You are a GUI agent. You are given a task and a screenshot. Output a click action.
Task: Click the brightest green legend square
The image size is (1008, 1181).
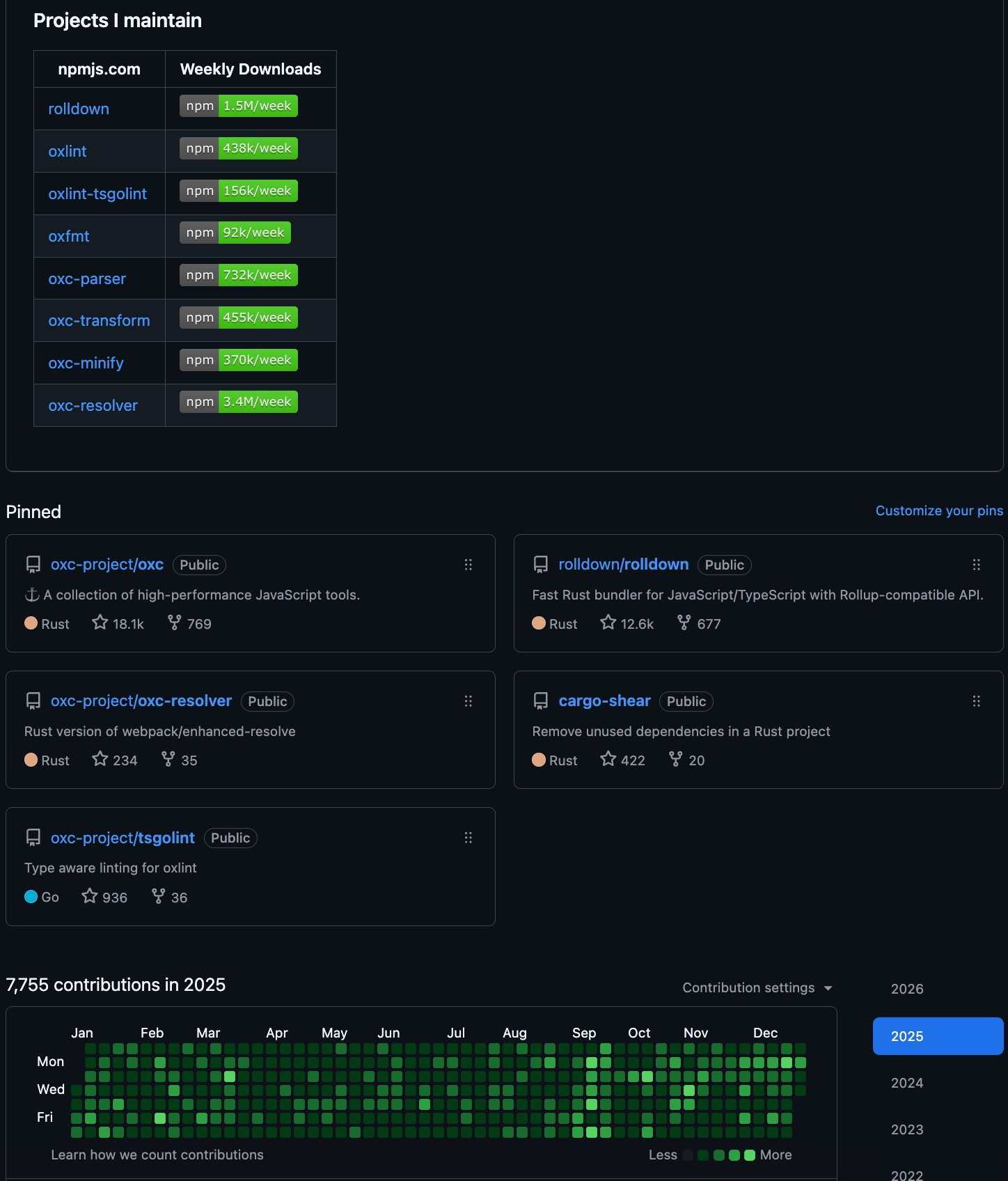pyautogui.click(x=749, y=1155)
